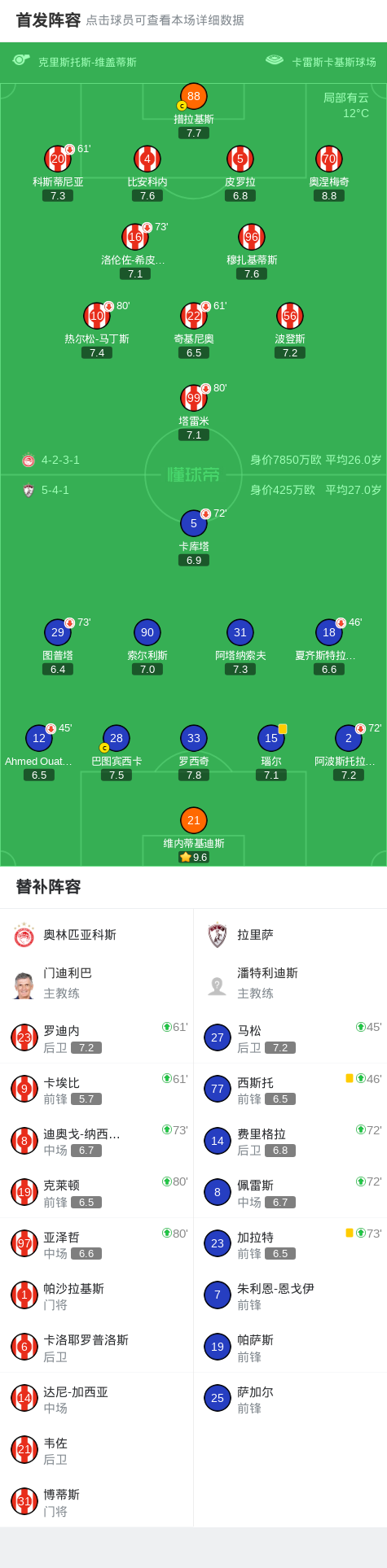The image size is (387, 1568).
Task: Open substitute 卡埃比 forward entry
Action: (97, 1089)
